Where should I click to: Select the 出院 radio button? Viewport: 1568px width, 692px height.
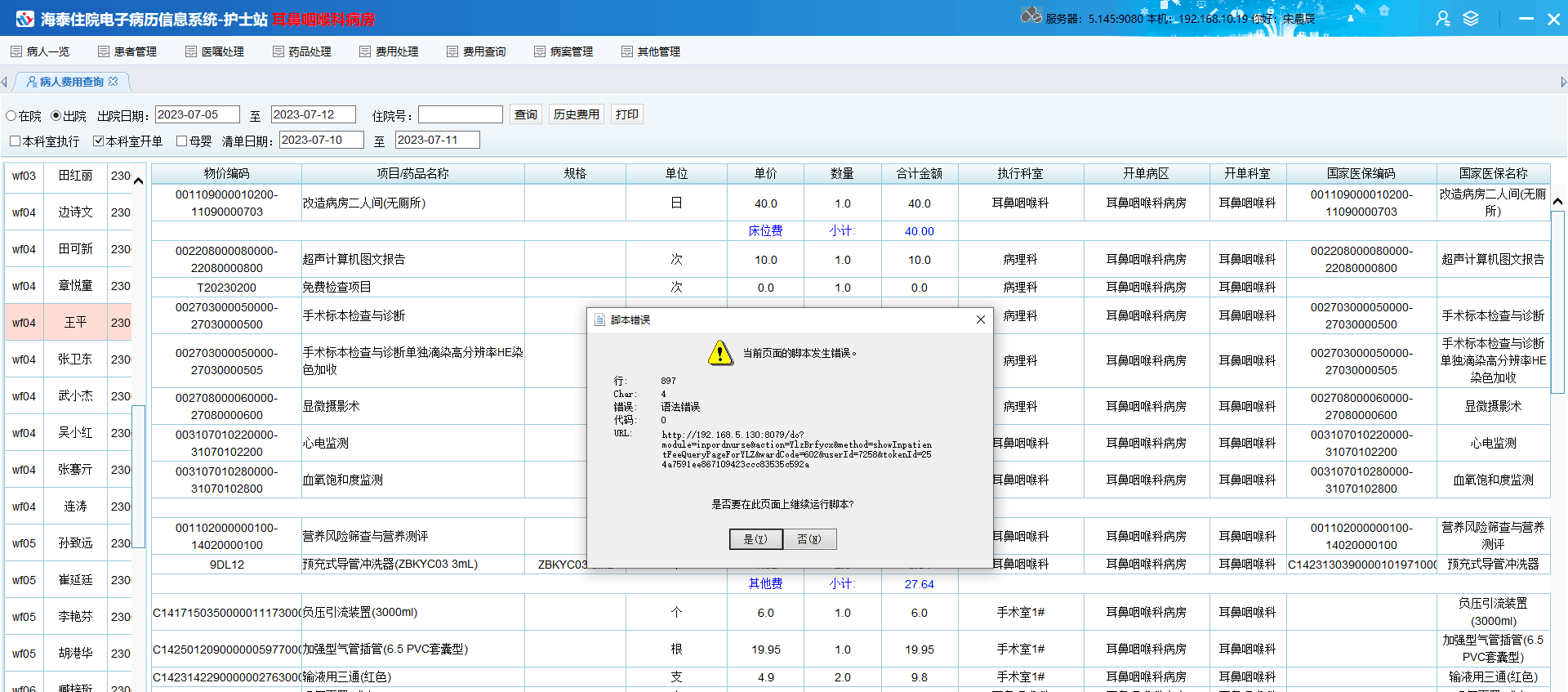56,116
